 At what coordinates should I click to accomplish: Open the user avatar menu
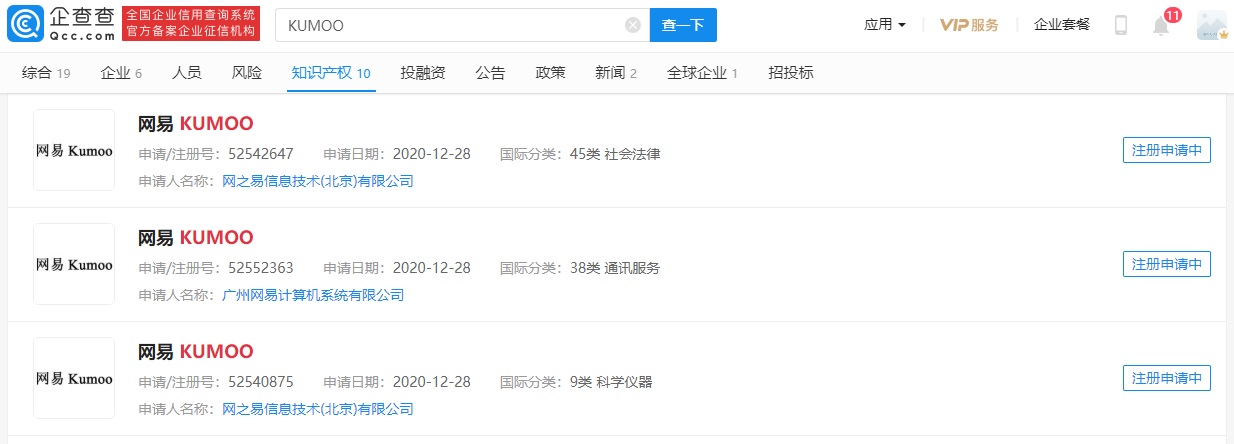click(1212, 25)
